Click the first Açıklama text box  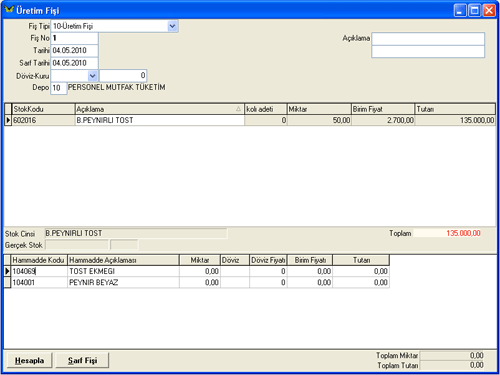pyautogui.click(x=428, y=39)
